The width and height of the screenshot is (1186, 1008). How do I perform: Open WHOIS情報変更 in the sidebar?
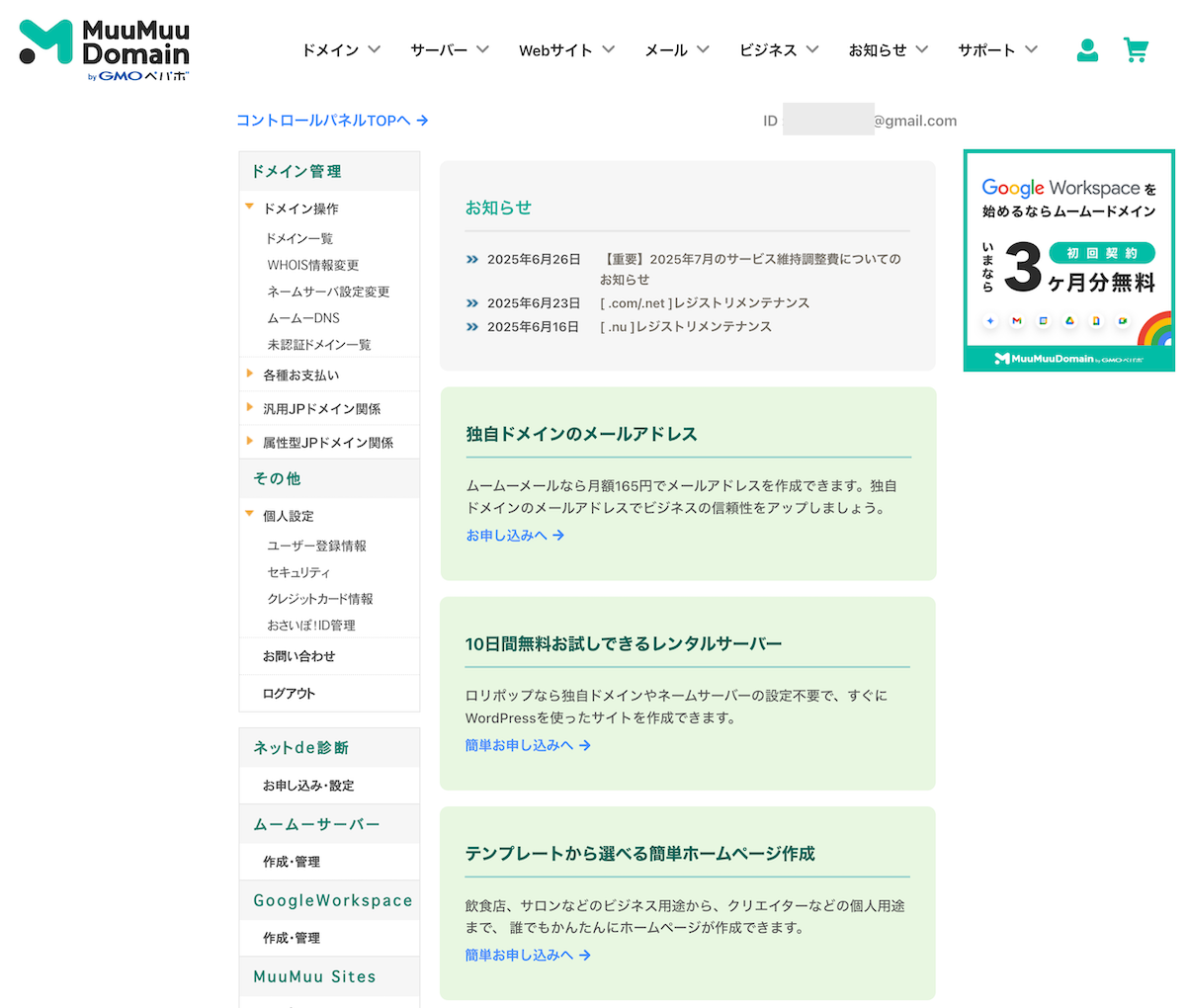click(313, 266)
